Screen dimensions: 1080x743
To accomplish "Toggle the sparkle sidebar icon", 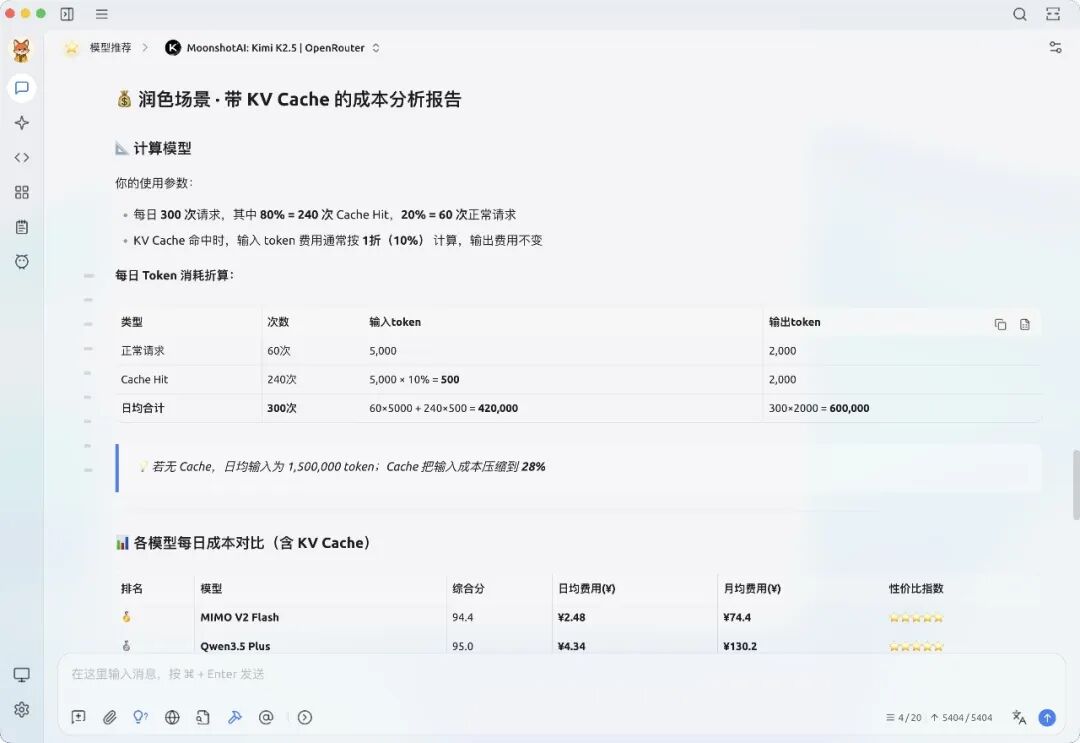I will tap(21, 122).
